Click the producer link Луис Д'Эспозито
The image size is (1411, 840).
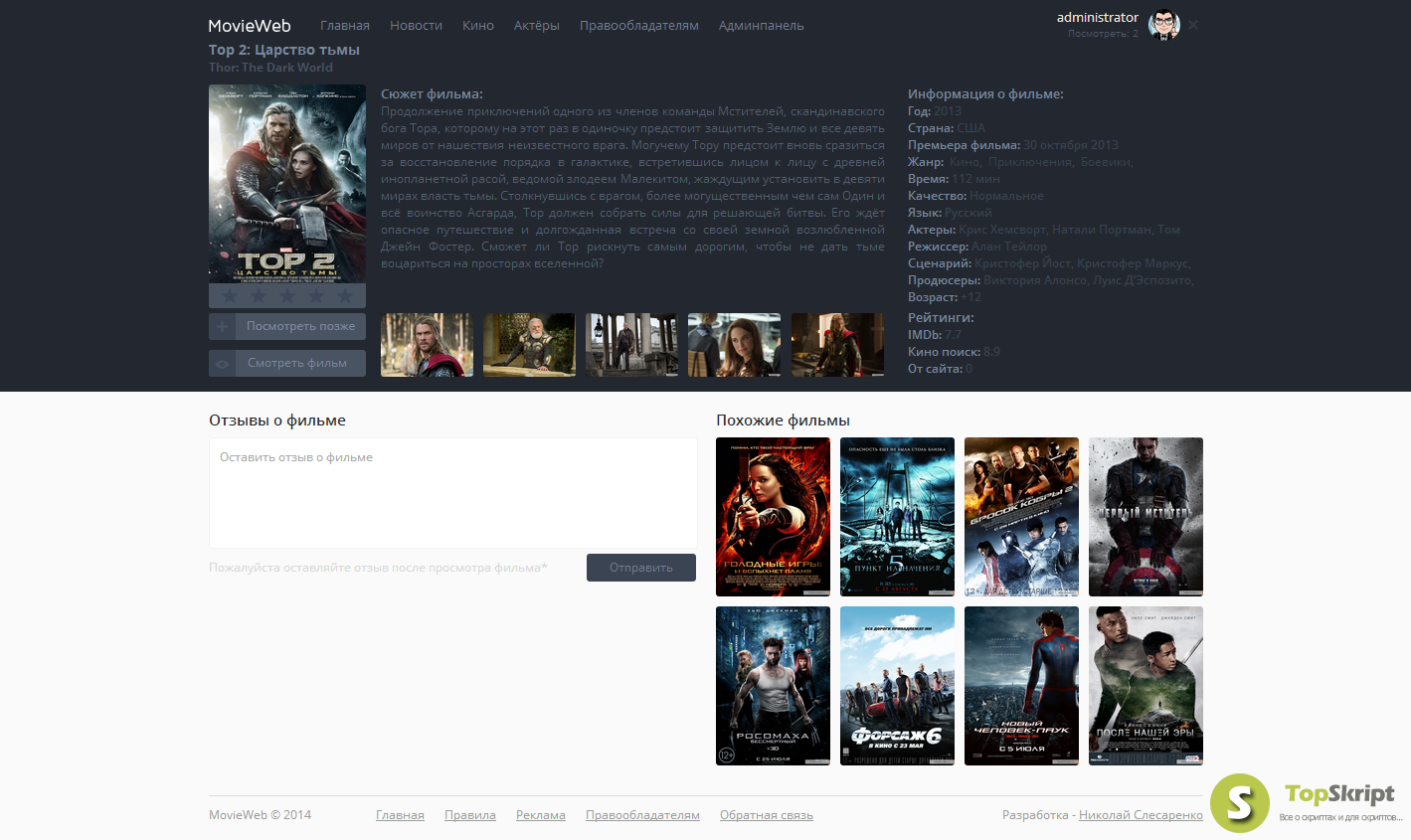point(1144,280)
